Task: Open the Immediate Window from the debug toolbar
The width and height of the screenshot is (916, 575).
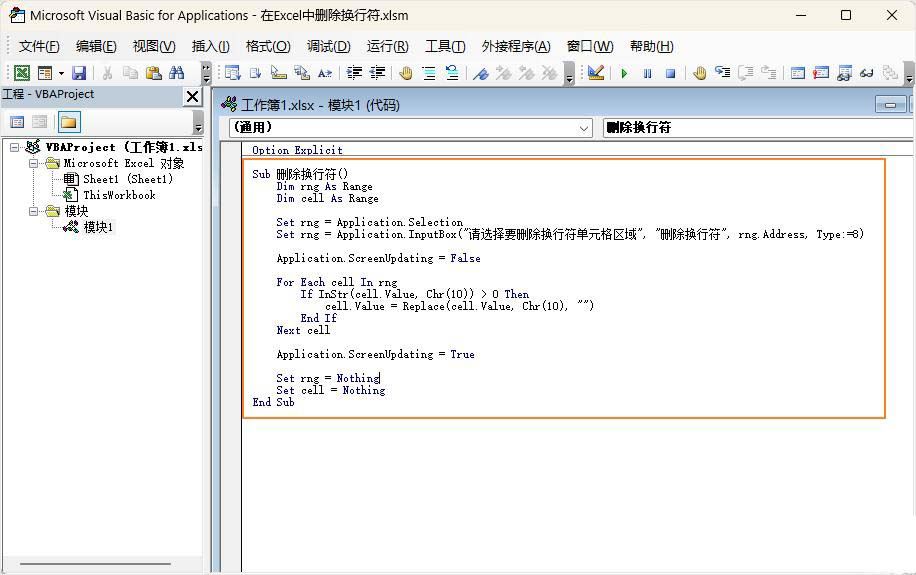Action: pyautogui.click(x=821, y=72)
